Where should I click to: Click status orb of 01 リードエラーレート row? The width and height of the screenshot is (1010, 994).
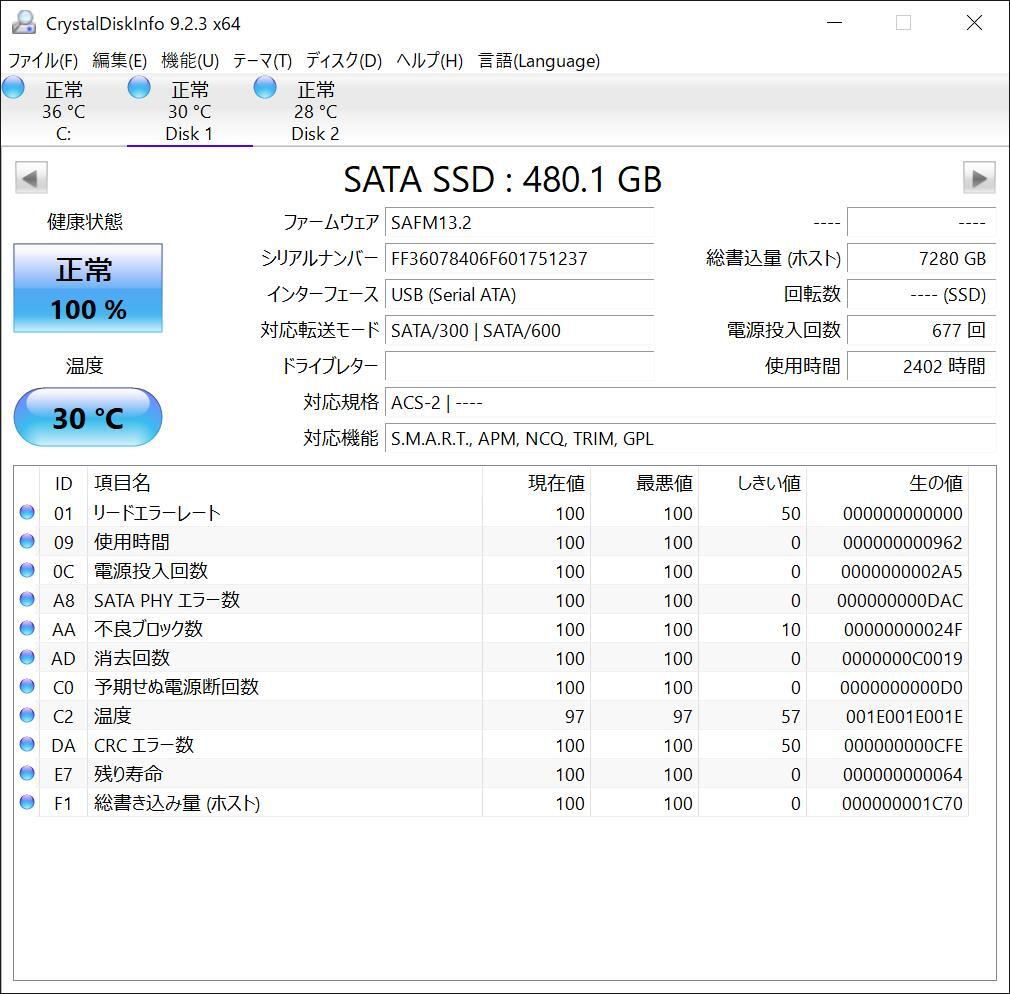click(27, 512)
